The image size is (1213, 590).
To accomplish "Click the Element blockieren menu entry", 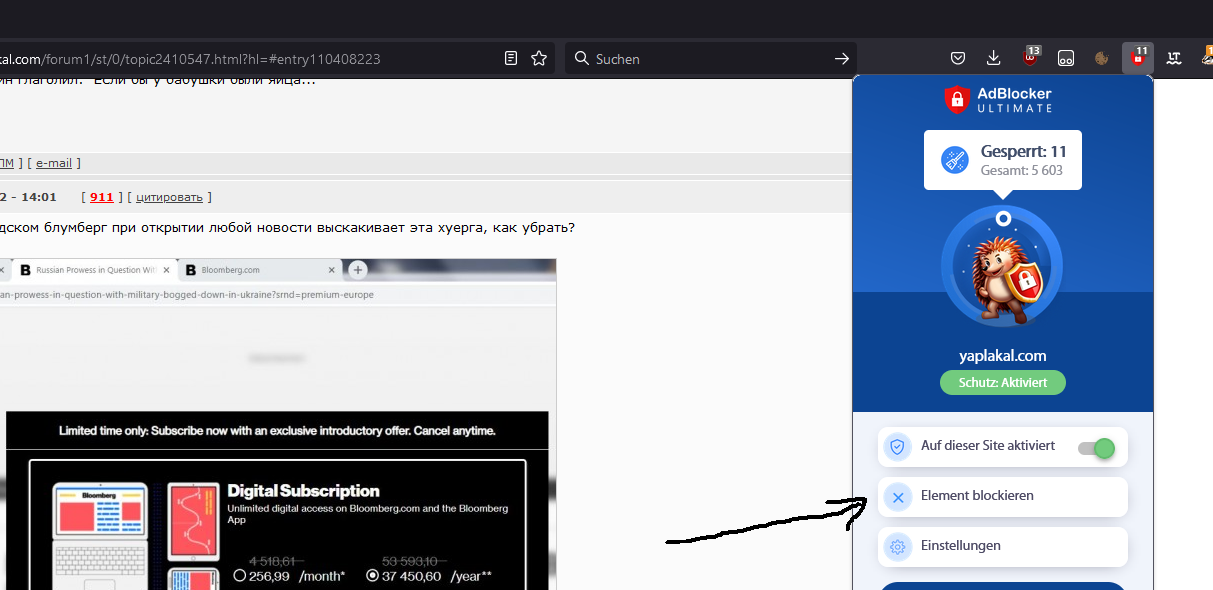I will tap(1002, 497).
